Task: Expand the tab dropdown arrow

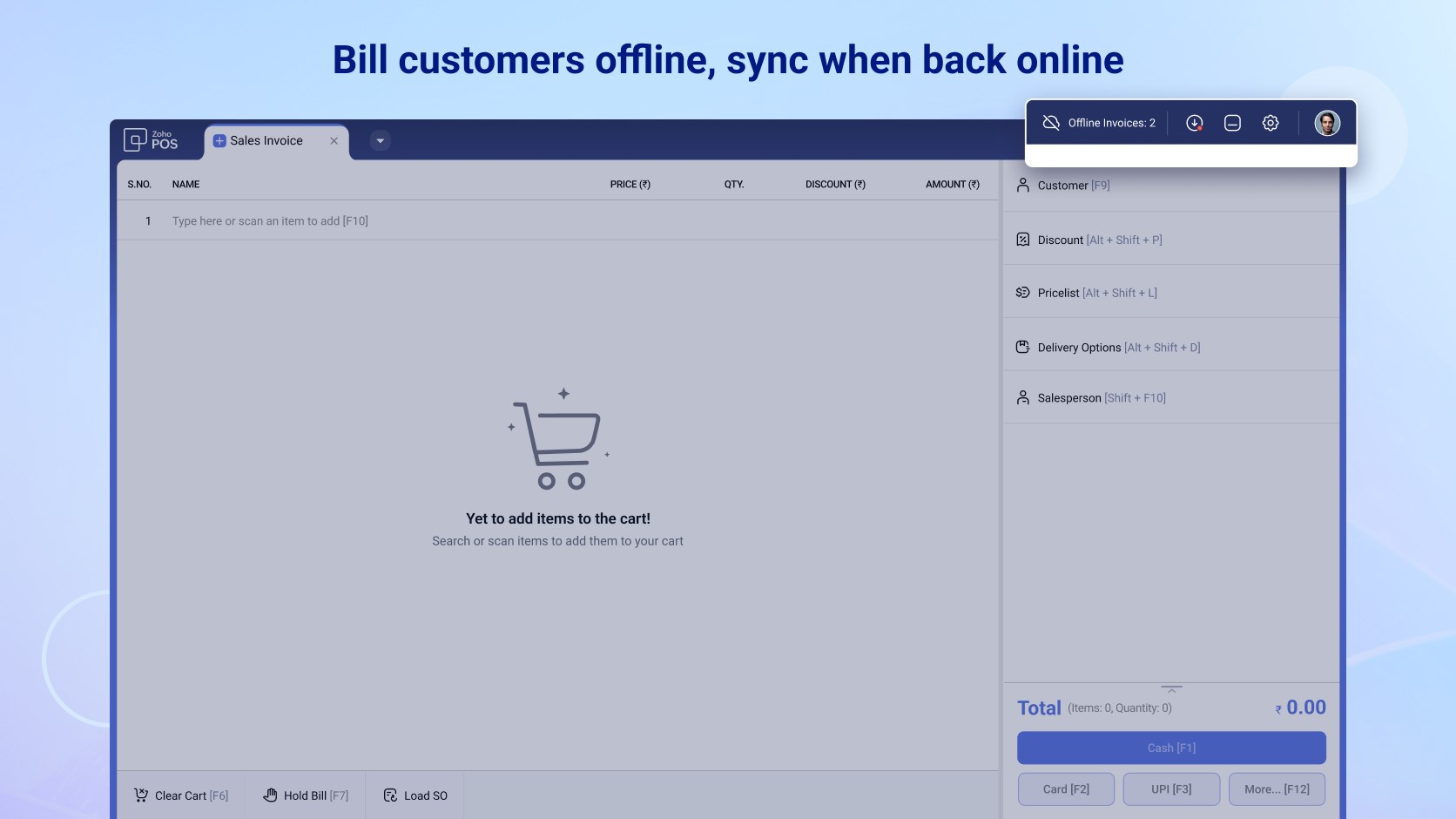Action: click(380, 140)
